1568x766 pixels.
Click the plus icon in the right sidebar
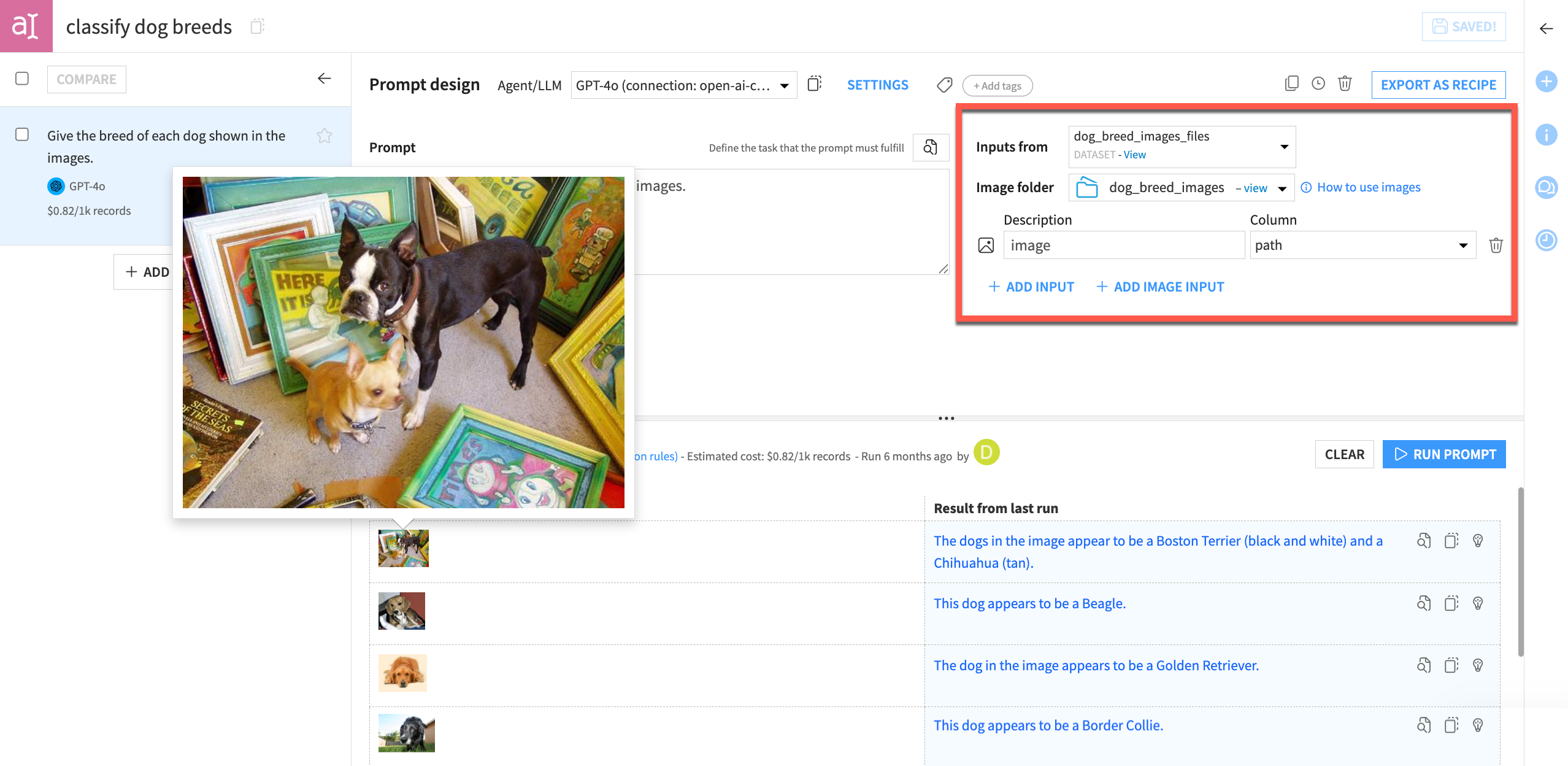tap(1547, 81)
